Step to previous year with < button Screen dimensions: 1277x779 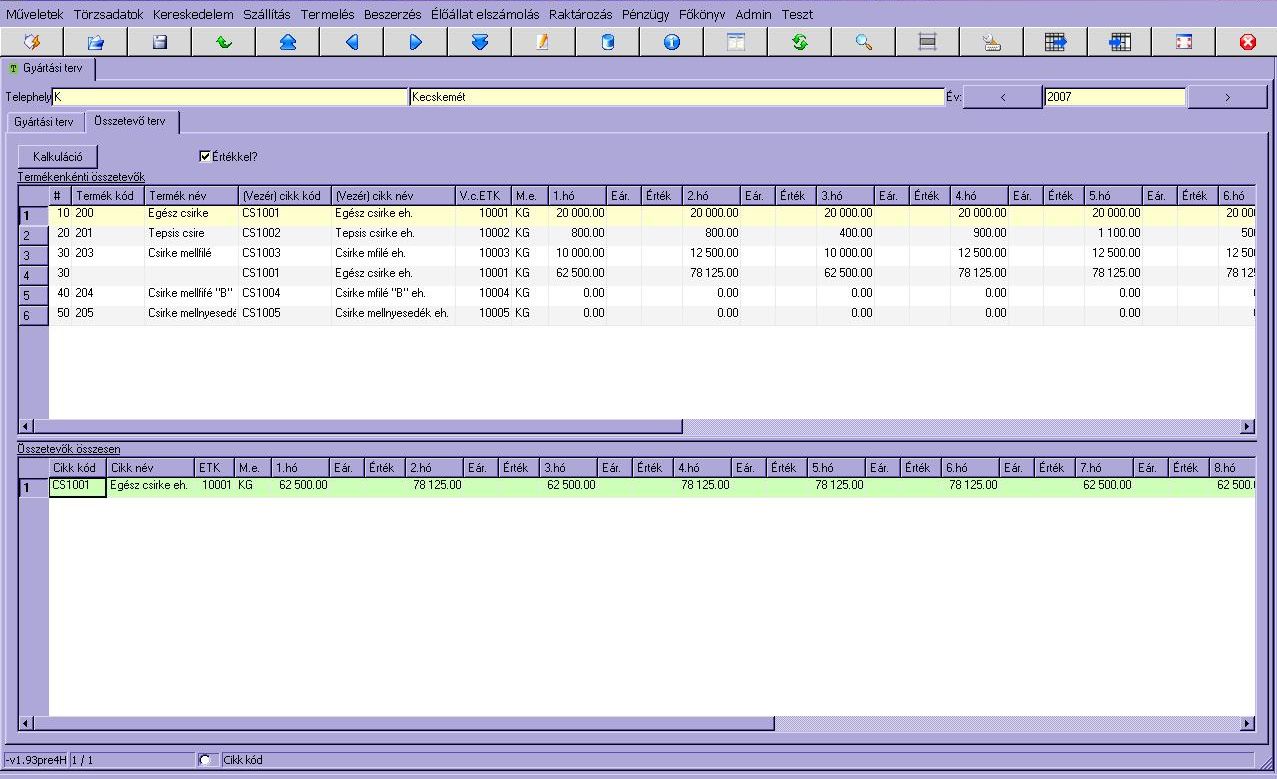(1003, 97)
